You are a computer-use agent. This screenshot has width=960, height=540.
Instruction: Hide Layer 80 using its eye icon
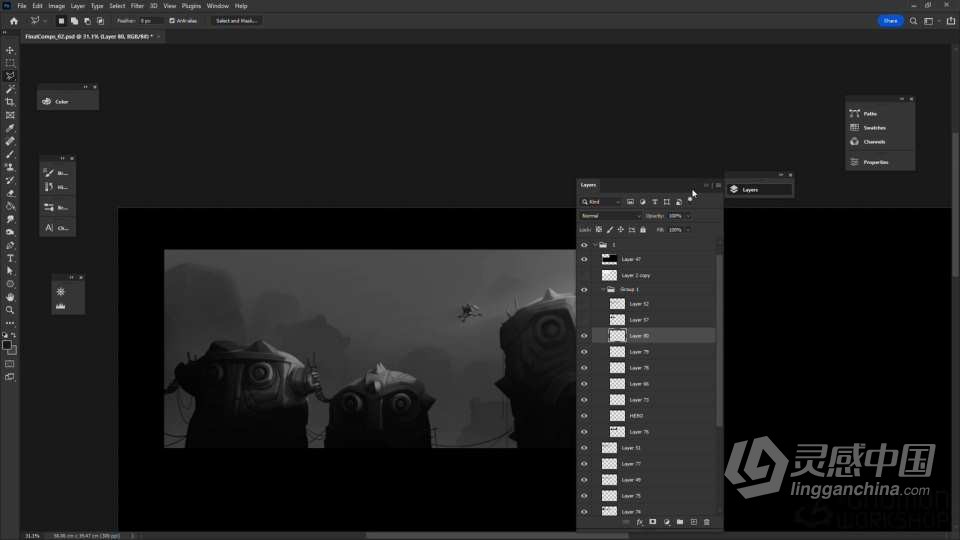tap(584, 336)
